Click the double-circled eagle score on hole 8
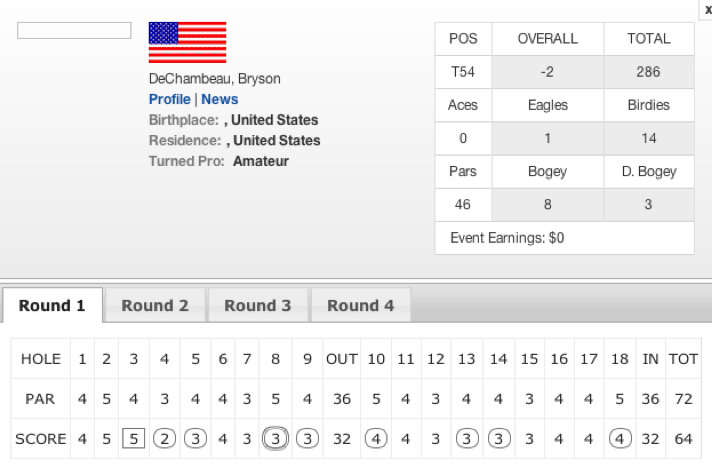 click(x=275, y=439)
